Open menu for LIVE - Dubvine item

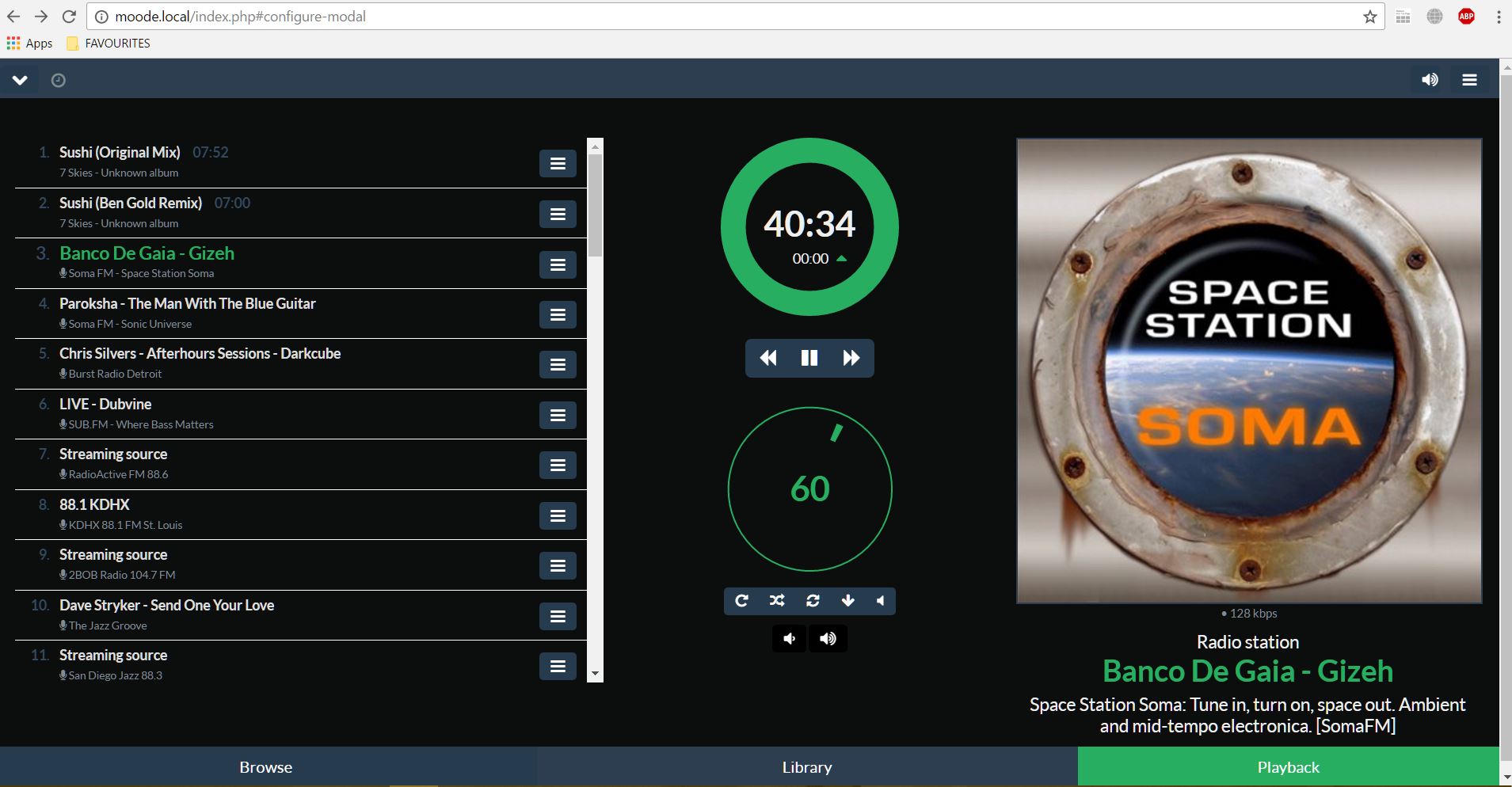coord(558,415)
